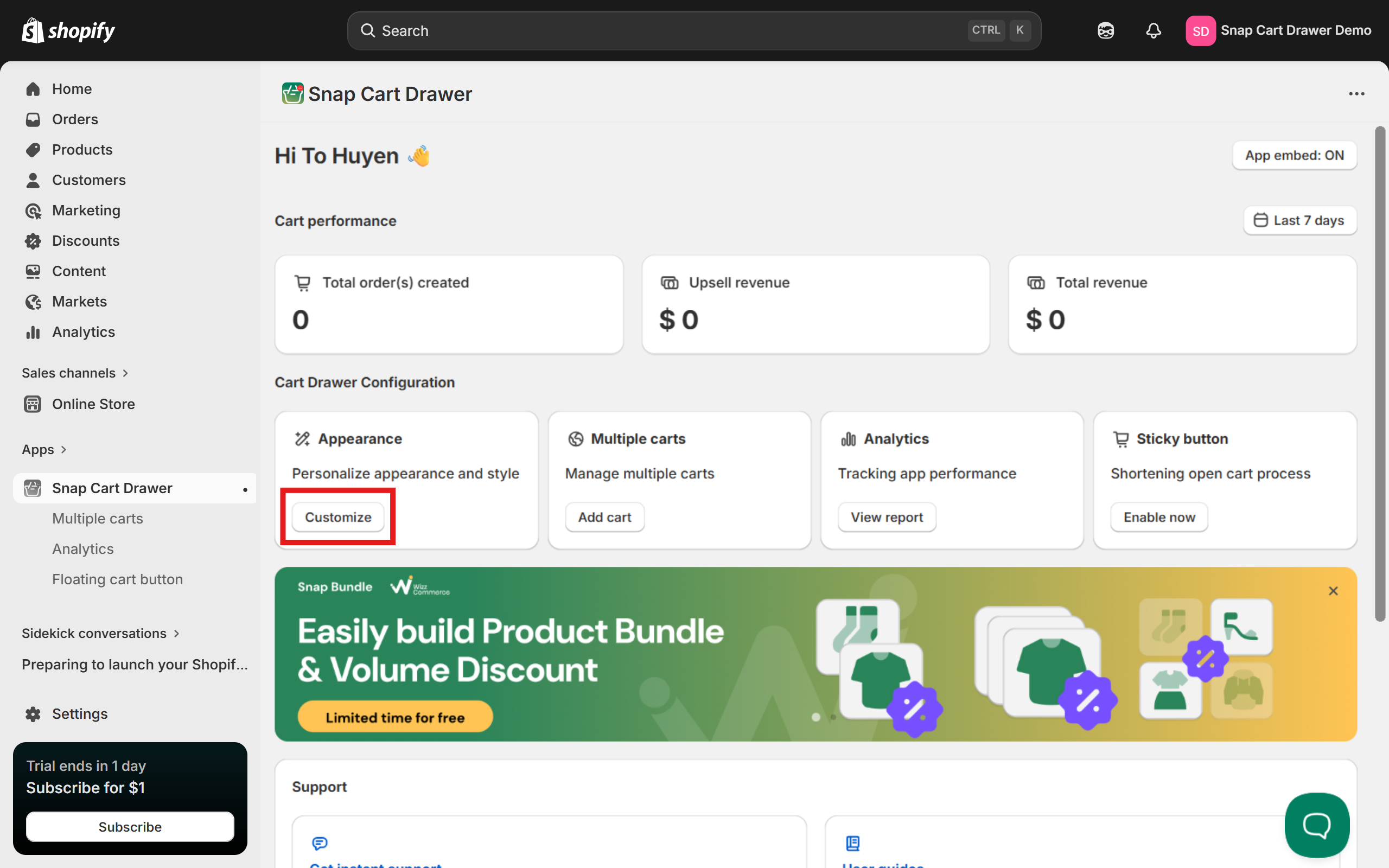
Task: Click the Online Store storefront icon
Action: click(32, 404)
